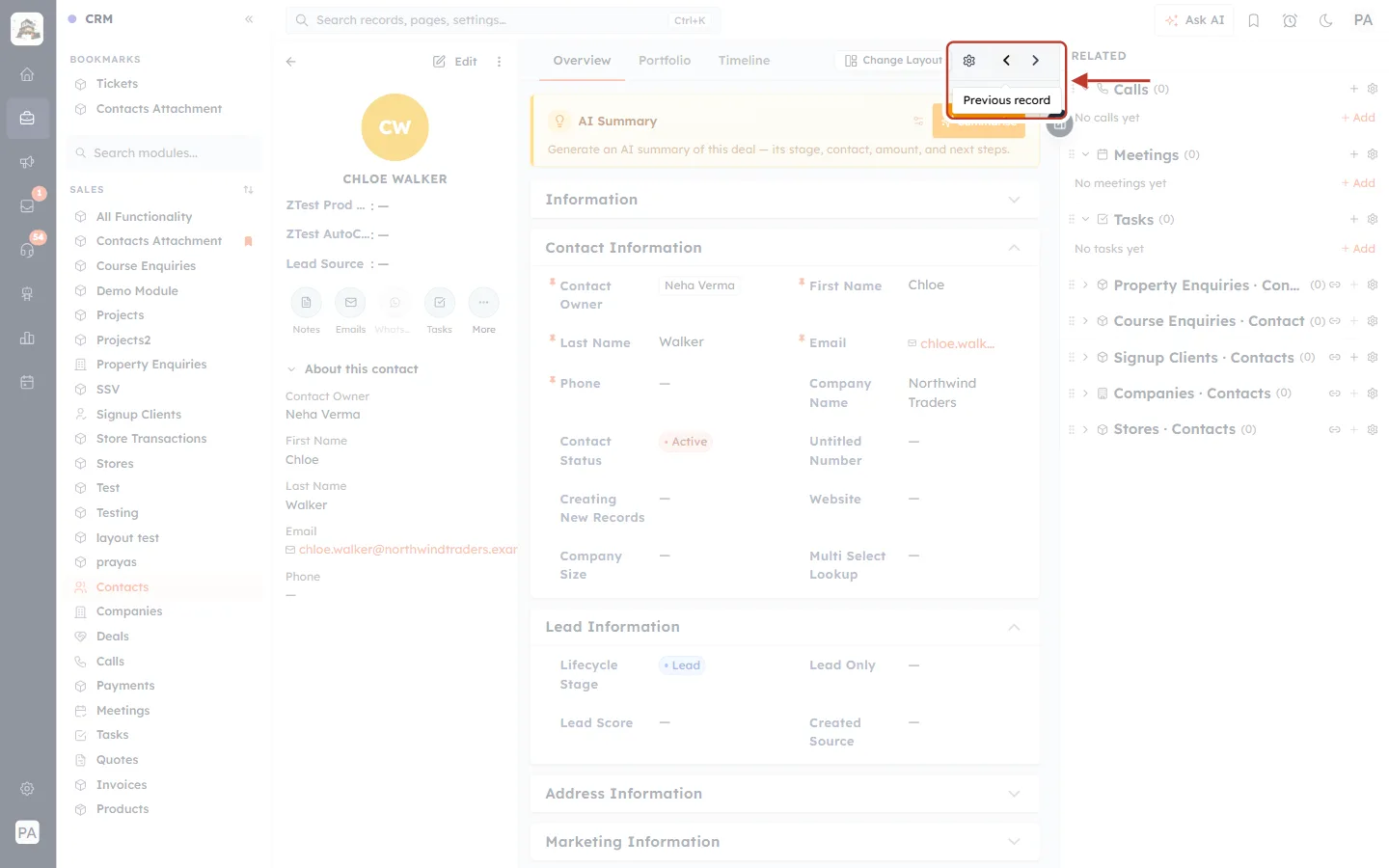Click the back arrow above the contact avatar

[291, 62]
